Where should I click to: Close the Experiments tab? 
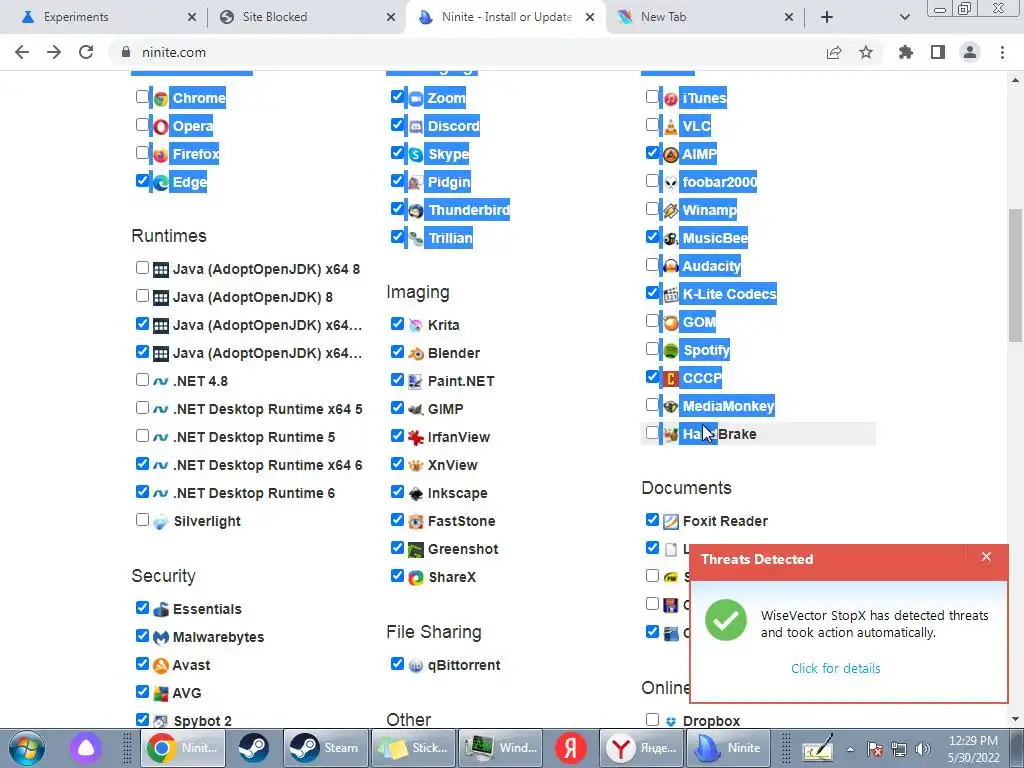[191, 17]
